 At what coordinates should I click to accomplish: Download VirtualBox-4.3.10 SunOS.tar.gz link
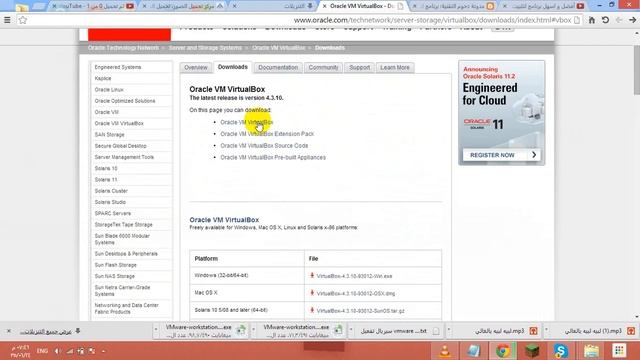[360, 311]
